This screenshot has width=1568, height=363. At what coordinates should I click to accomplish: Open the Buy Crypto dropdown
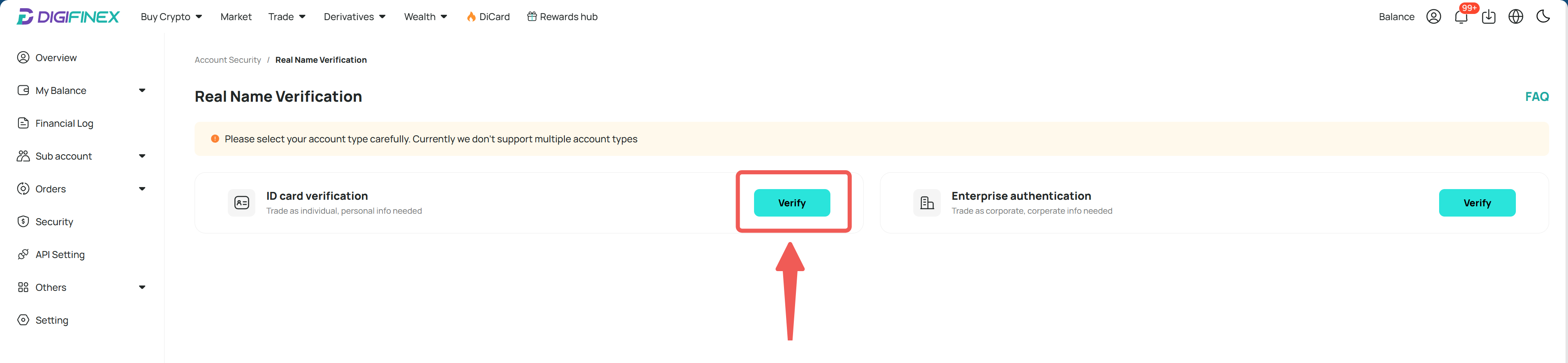coord(171,16)
